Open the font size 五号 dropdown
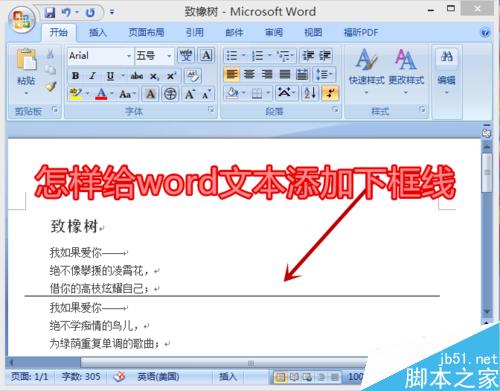 coord(169,56)
